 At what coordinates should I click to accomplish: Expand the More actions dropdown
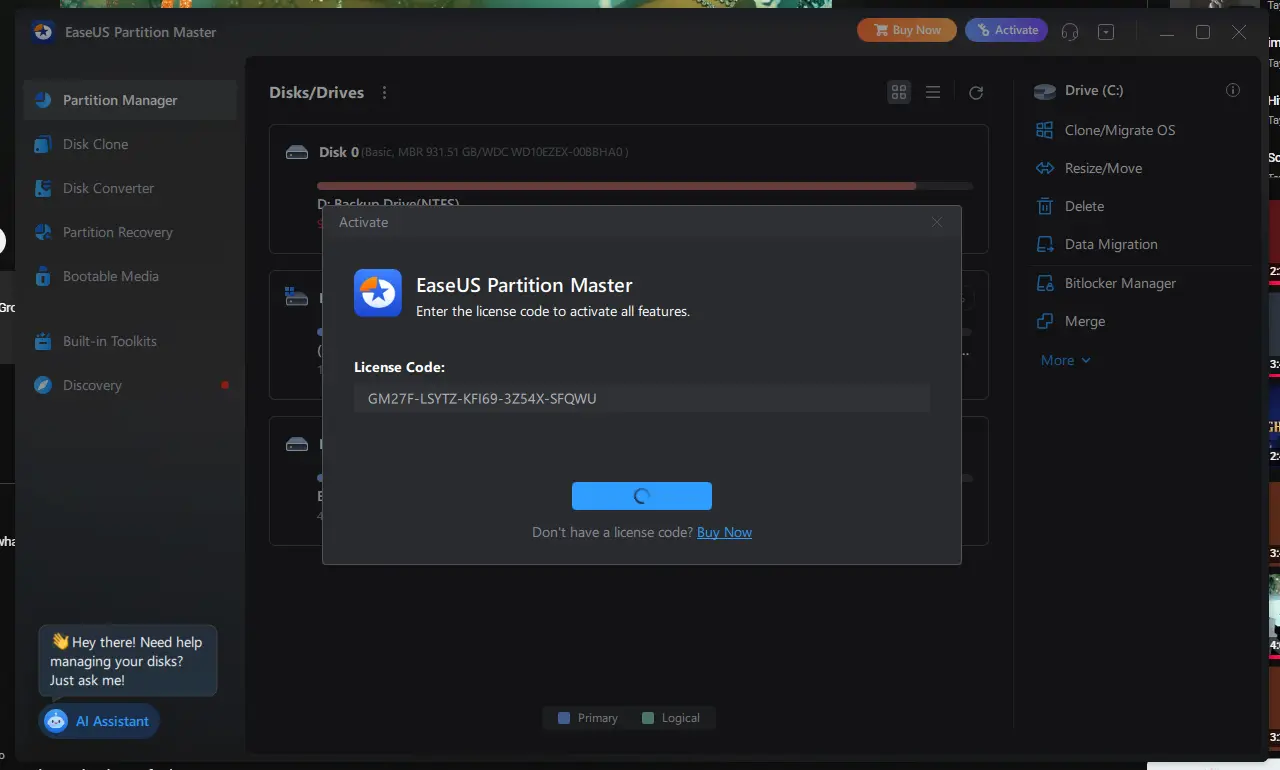[1066, 360]
